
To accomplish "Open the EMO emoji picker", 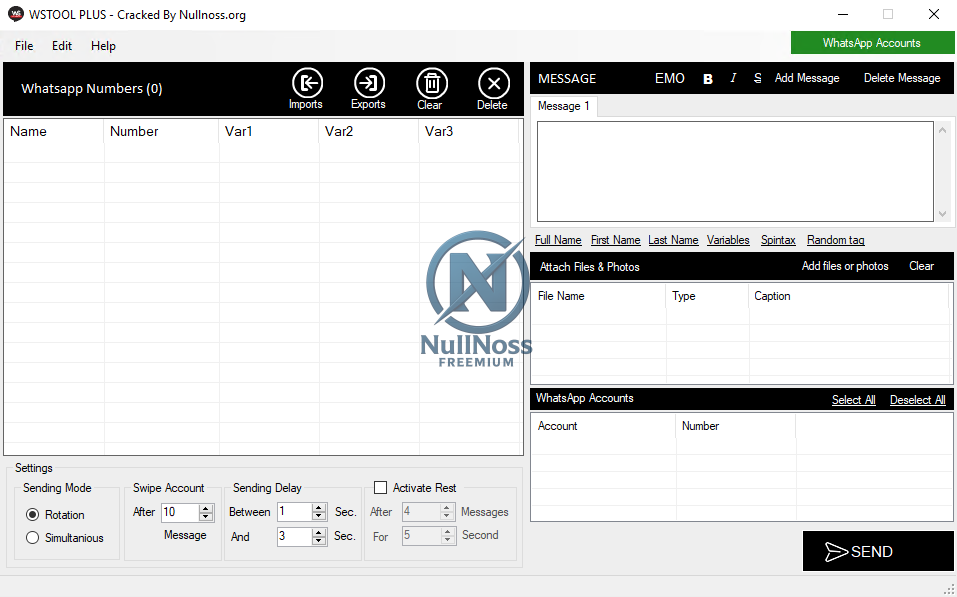I will pos(669,78).
